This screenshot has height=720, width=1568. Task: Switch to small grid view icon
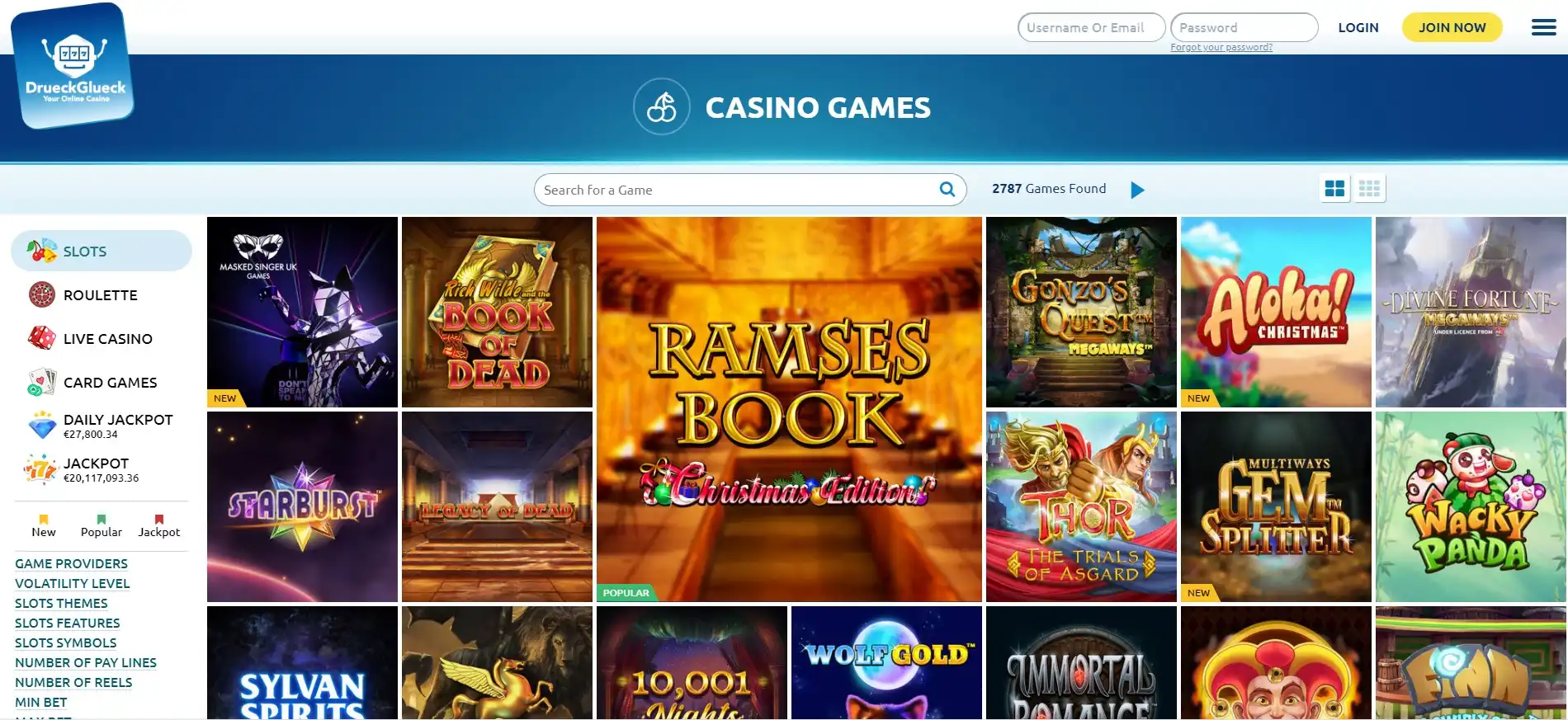[1369, 189]
